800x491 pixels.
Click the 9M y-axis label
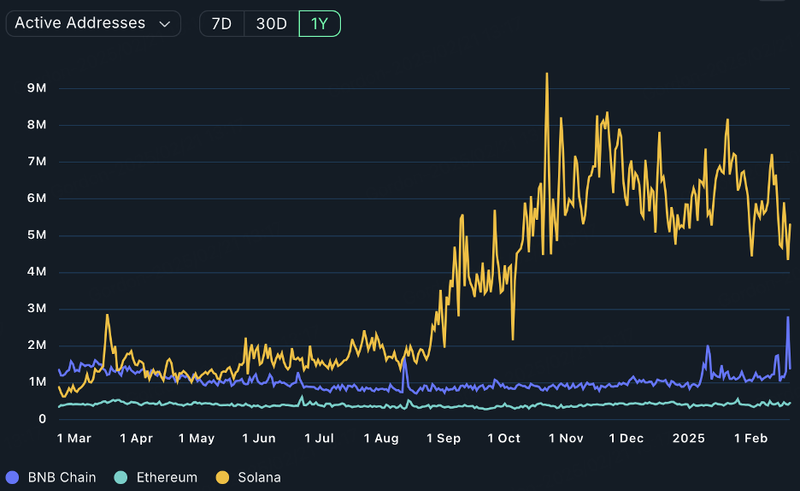[x=37, y=88]
